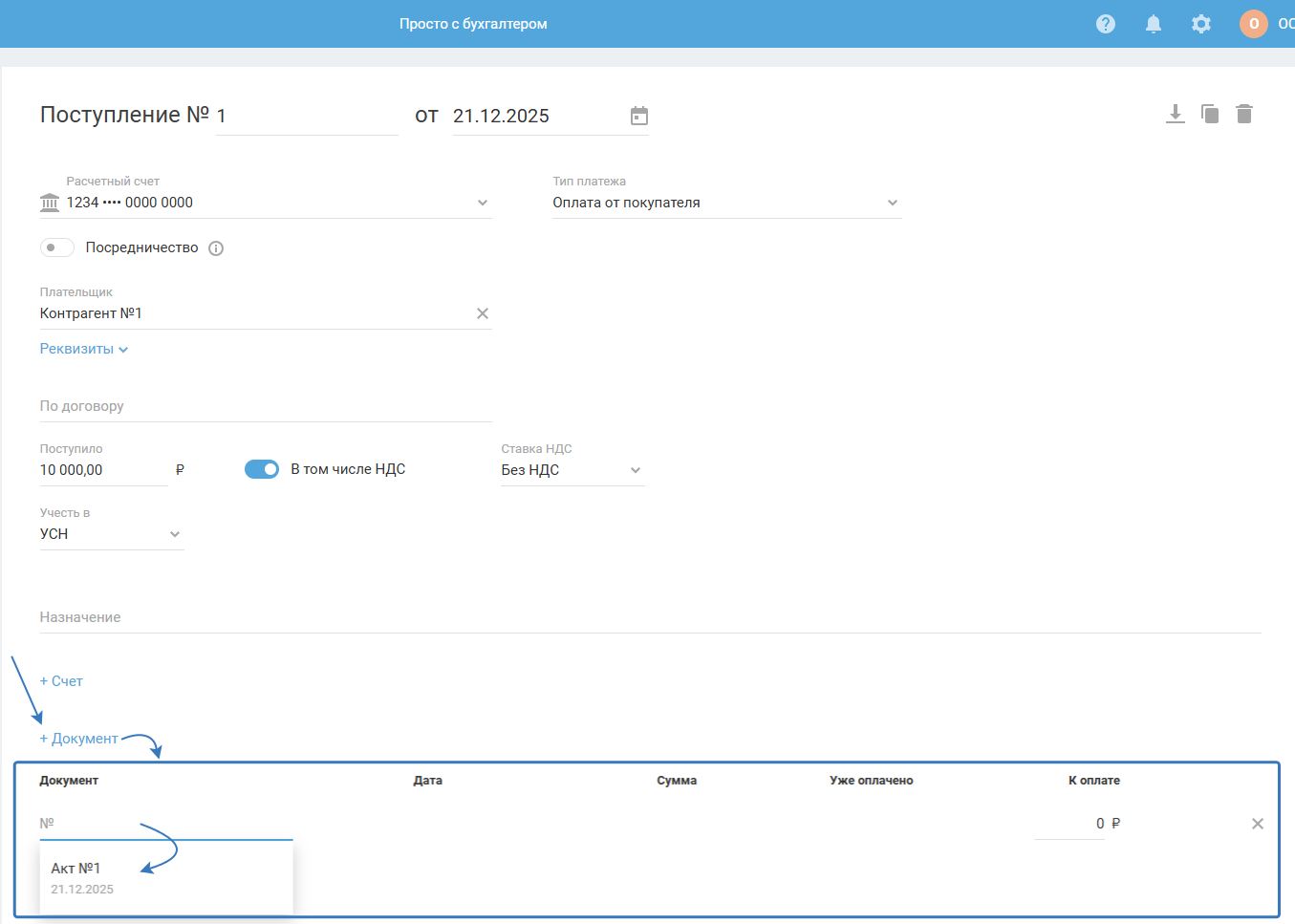1295x924 pixels.
Task: Enable the Посредничество toggle
Action: pos(57,247)
